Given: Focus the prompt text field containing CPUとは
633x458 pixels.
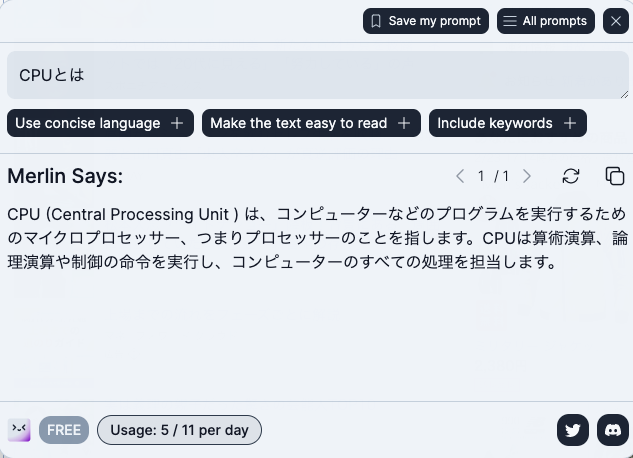Looking at the screenshot, I should 318,75.
